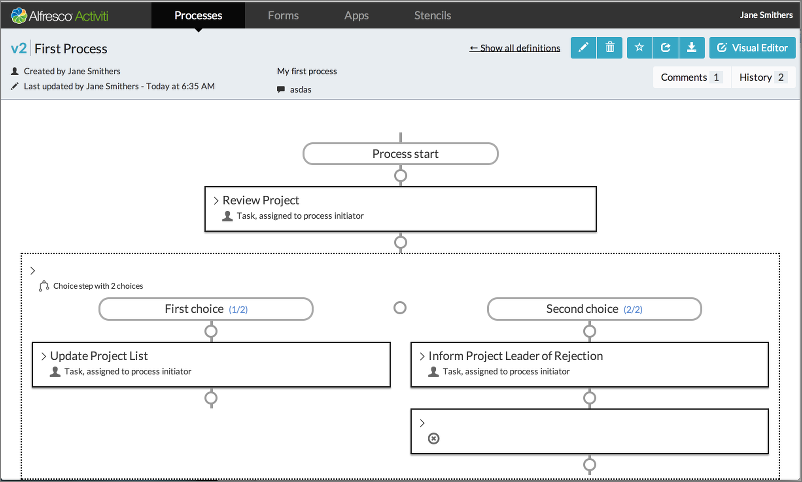
Task: Select the First choice header
Action: click(206, 309)
